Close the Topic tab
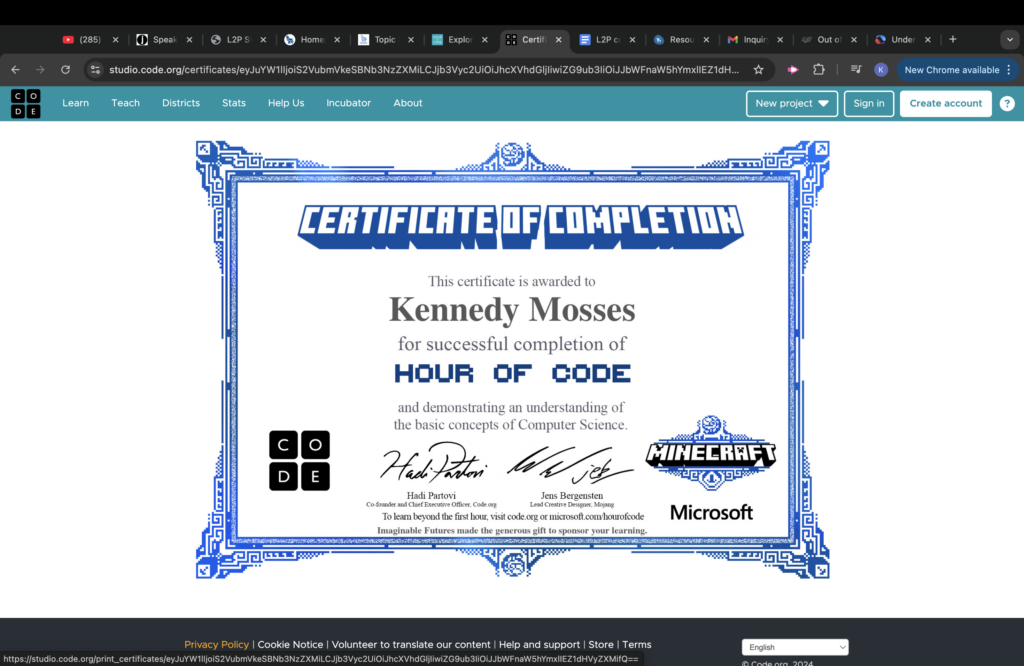The width and height of the screenshot is (1024, 666). [411, 40]
